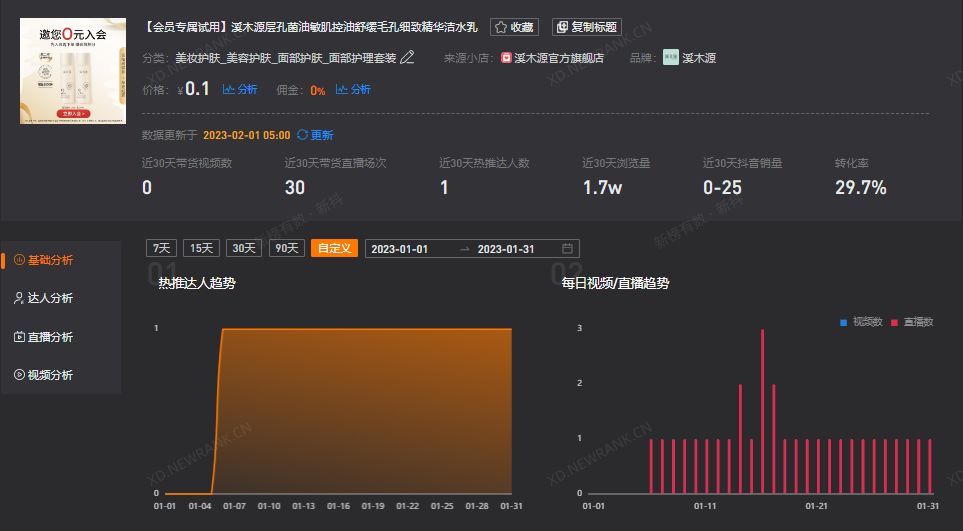The width and height of the screenshot is (963, 531).
Task: Click the chart icon next to commission
Action: point(342,89)
